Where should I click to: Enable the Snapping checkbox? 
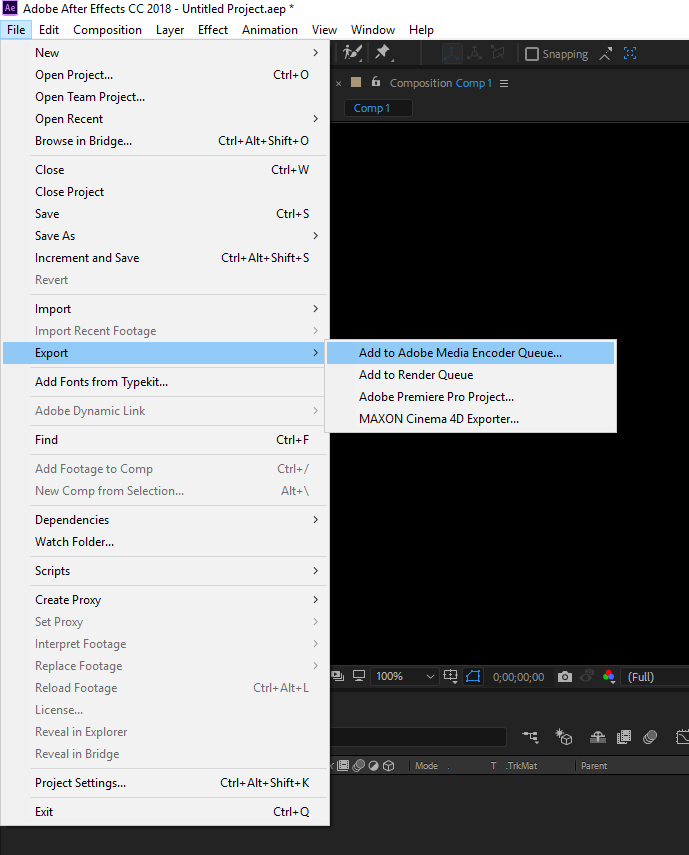(531, 54)
